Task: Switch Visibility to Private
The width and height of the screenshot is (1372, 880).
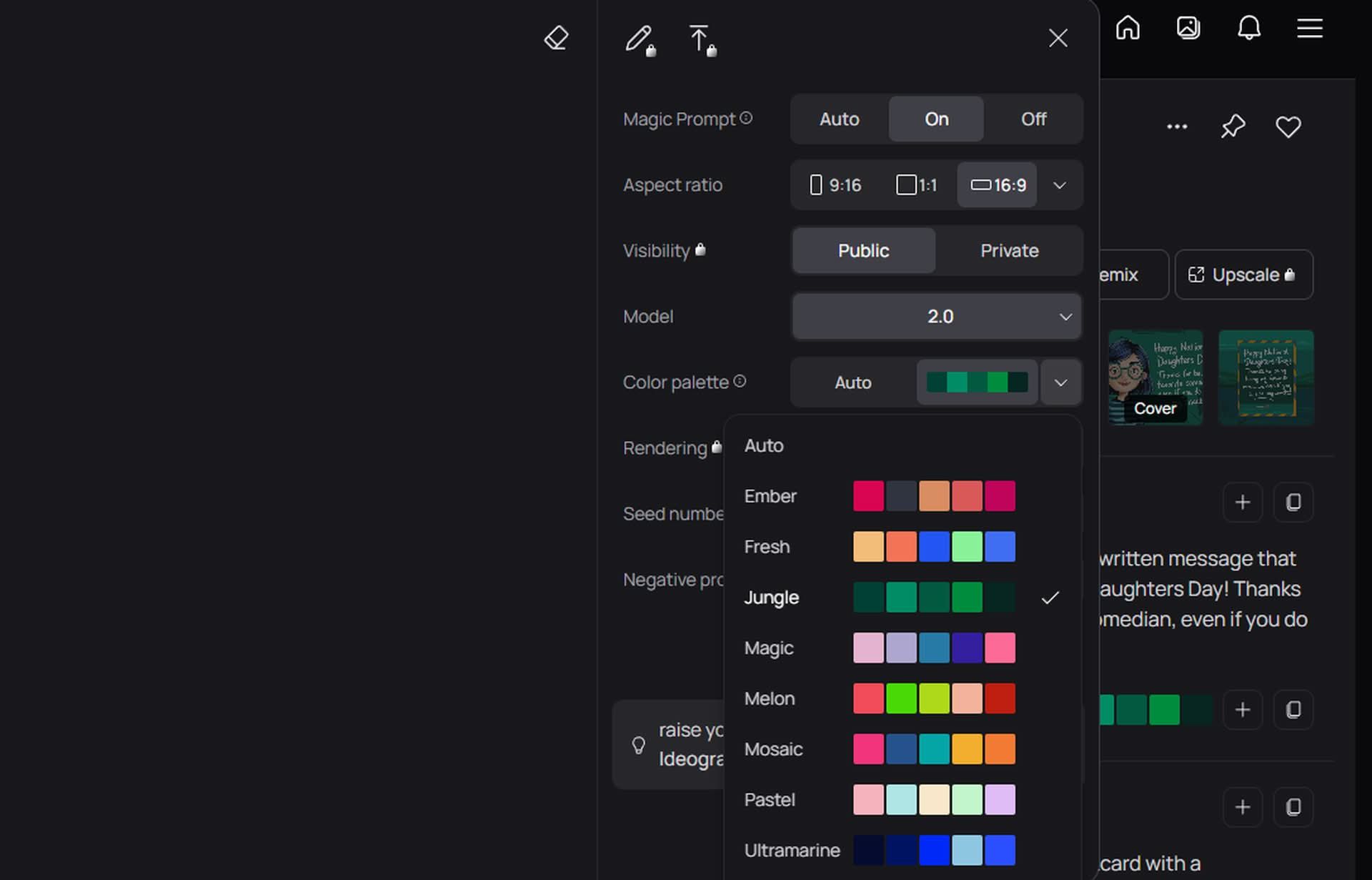Action: coord(1008,250)
